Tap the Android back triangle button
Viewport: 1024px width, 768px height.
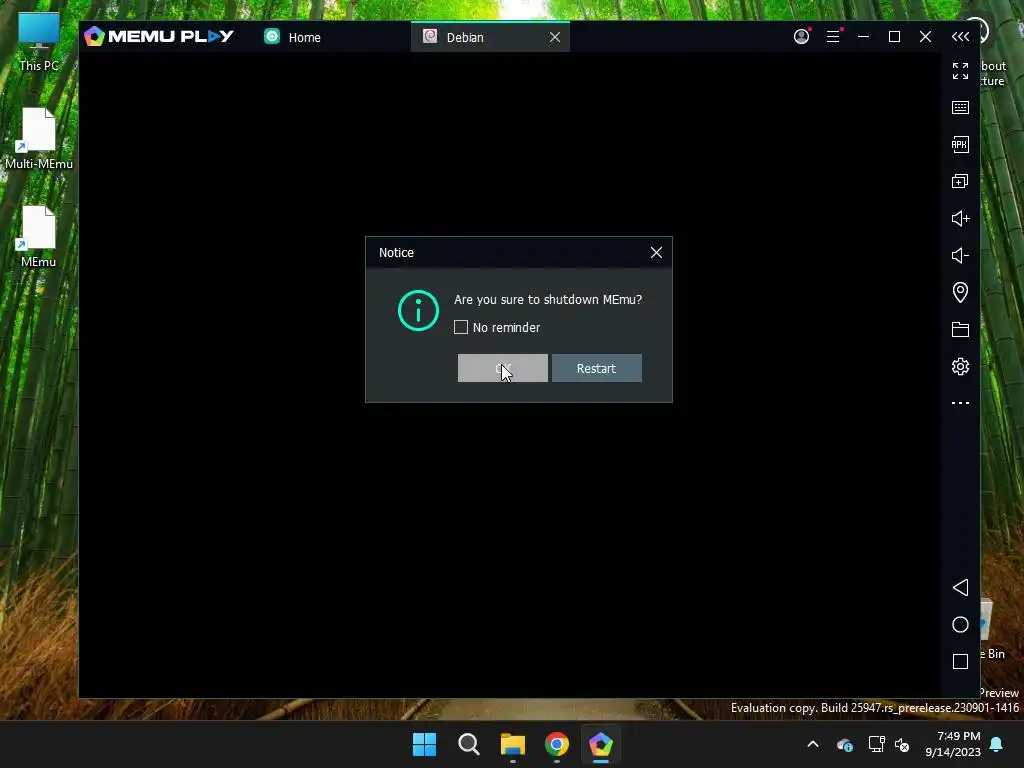pos(960,587)
